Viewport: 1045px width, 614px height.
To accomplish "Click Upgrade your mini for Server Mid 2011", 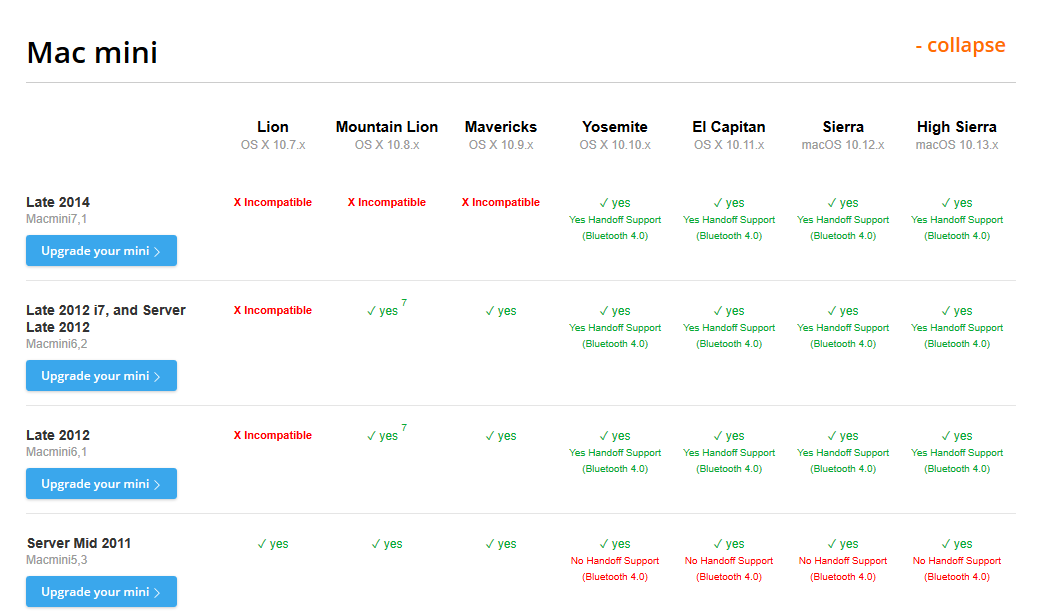I will tap(101, 592).
